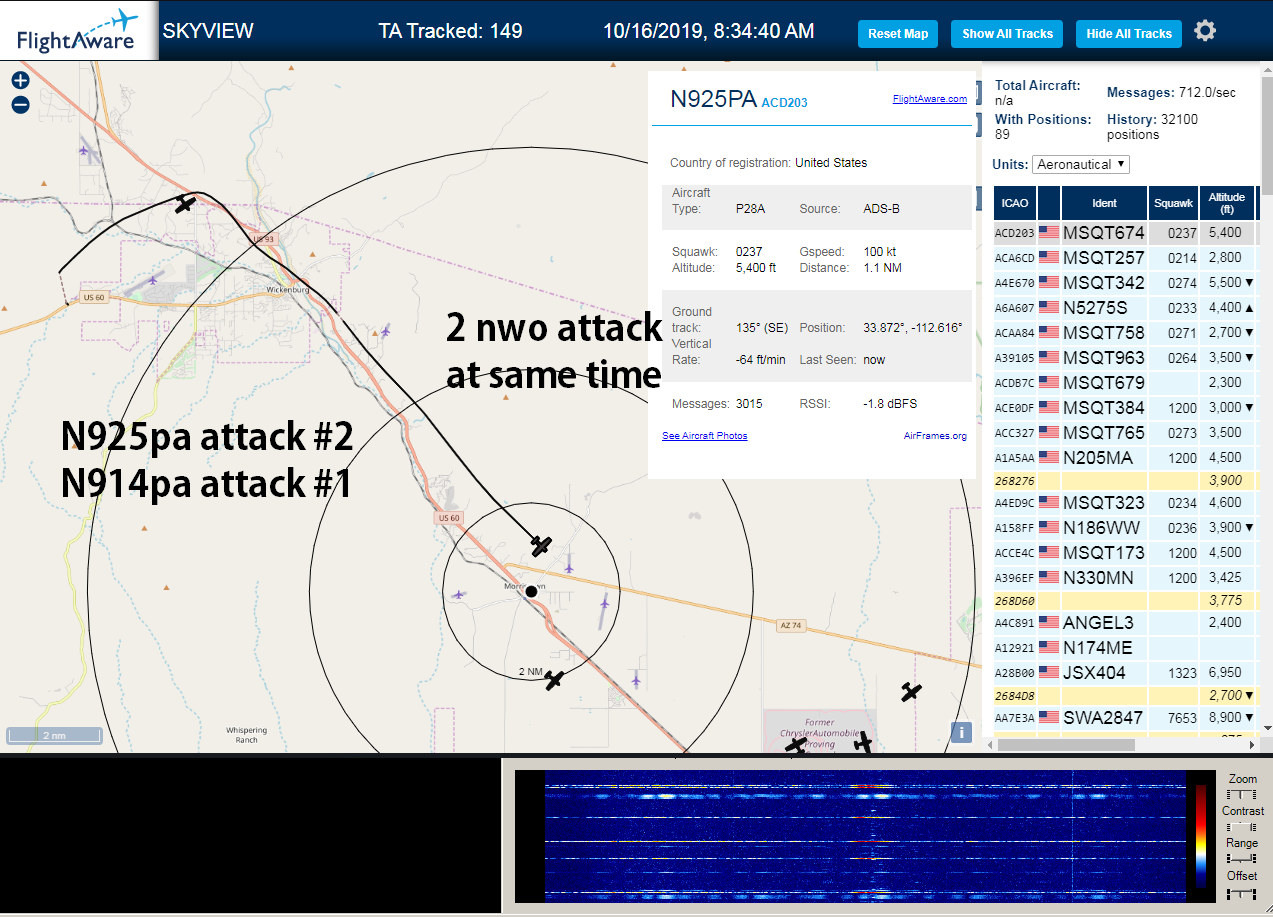Viewport: 1273px width, 917px height.
Task: Open the See Aircraft Photos link
Action: click(704, 436)
